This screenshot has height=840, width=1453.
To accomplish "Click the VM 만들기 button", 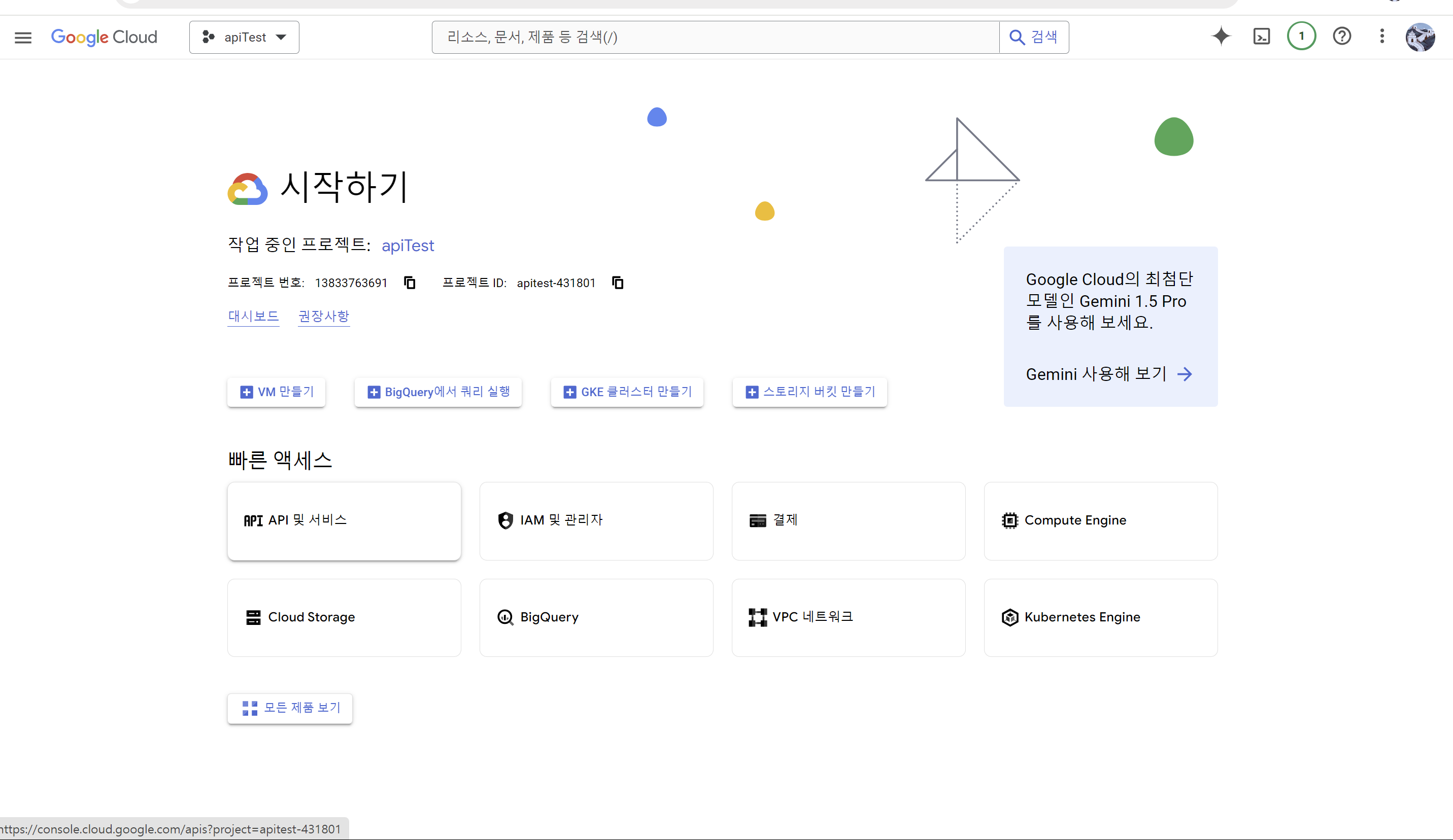I will [276, 392].
